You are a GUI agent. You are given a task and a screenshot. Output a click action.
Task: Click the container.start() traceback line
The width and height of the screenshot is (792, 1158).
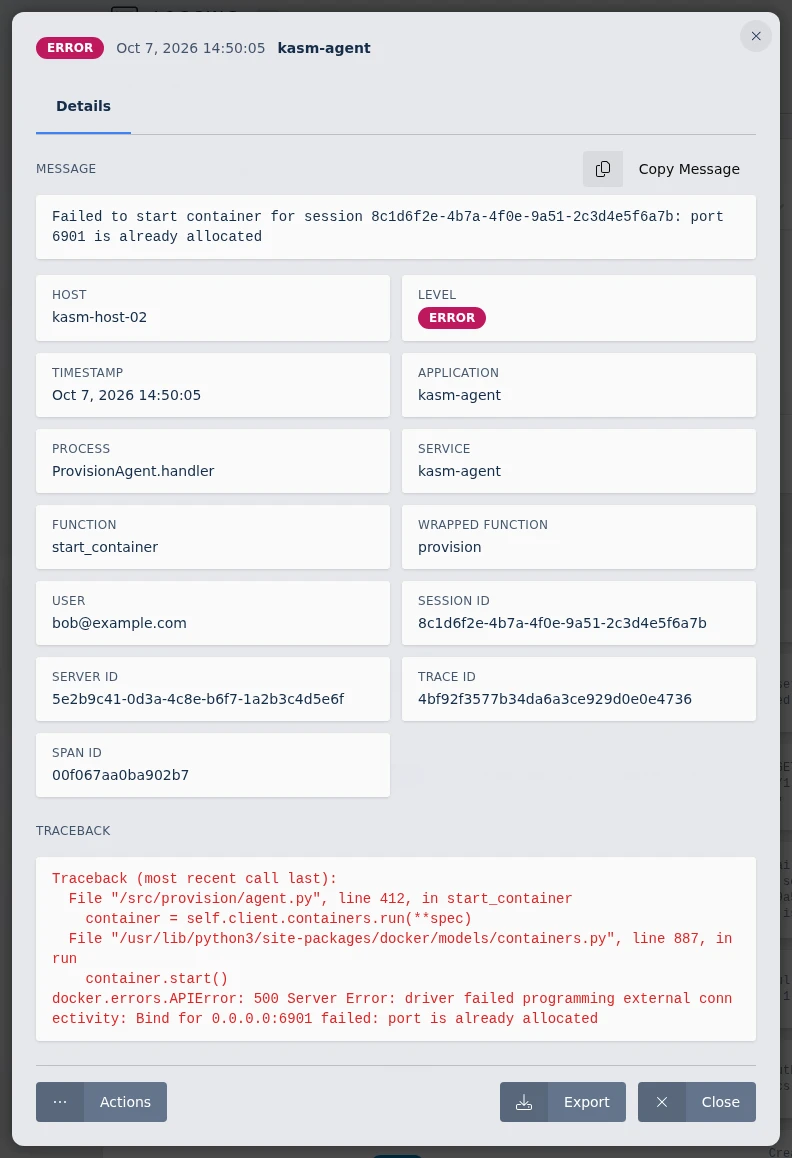pyautogui.click(x=157, y=979)
